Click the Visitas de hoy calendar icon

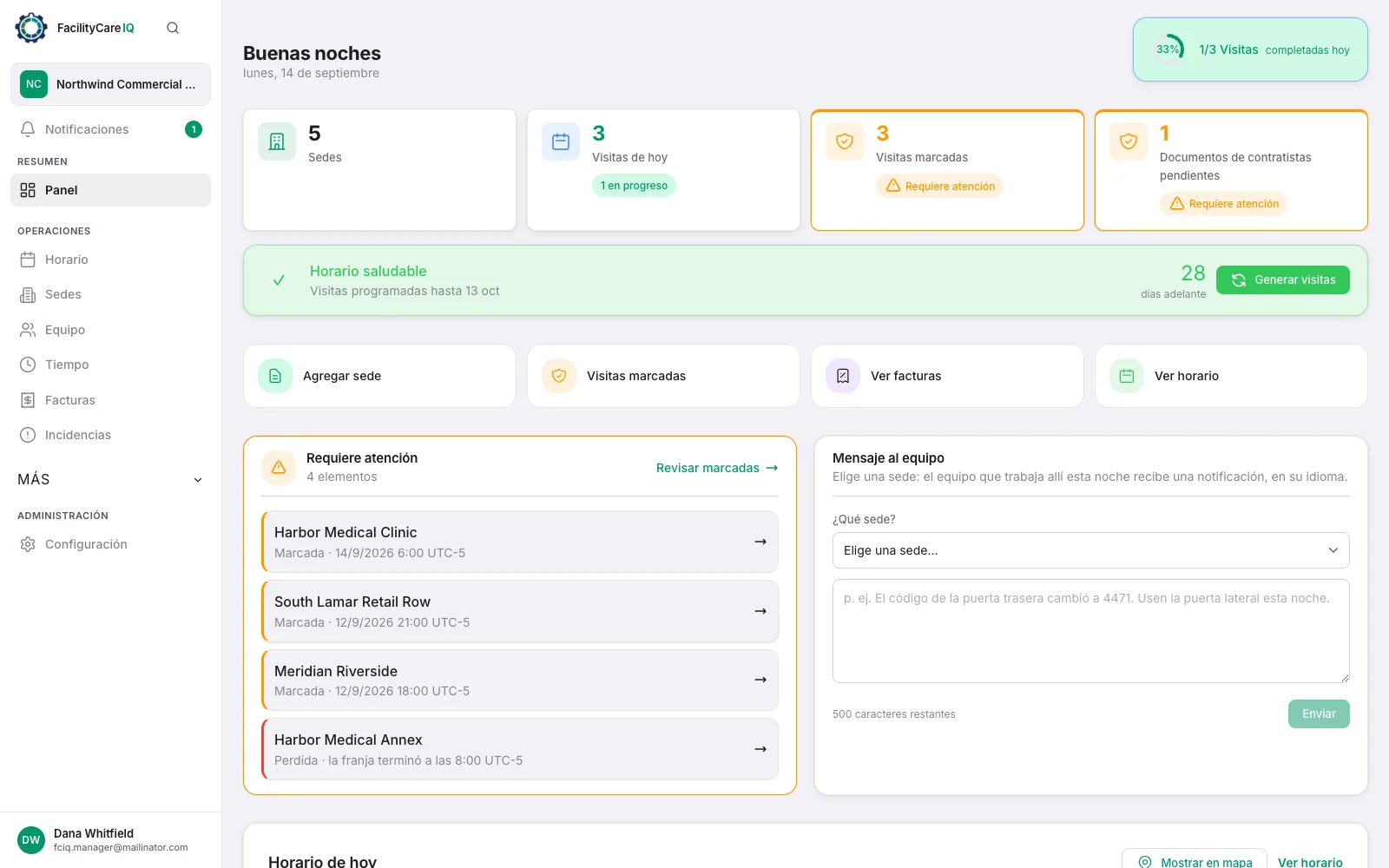[561, 141]
